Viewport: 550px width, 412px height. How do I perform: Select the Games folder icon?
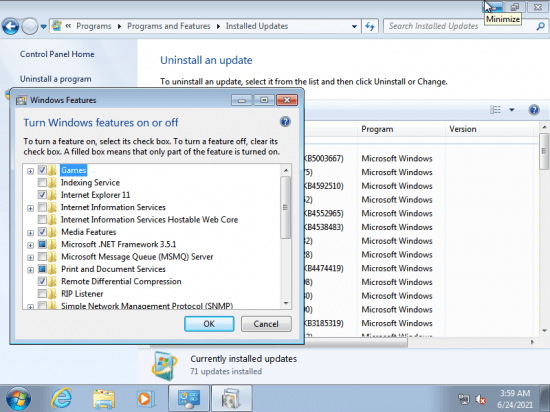pos(52,170)
